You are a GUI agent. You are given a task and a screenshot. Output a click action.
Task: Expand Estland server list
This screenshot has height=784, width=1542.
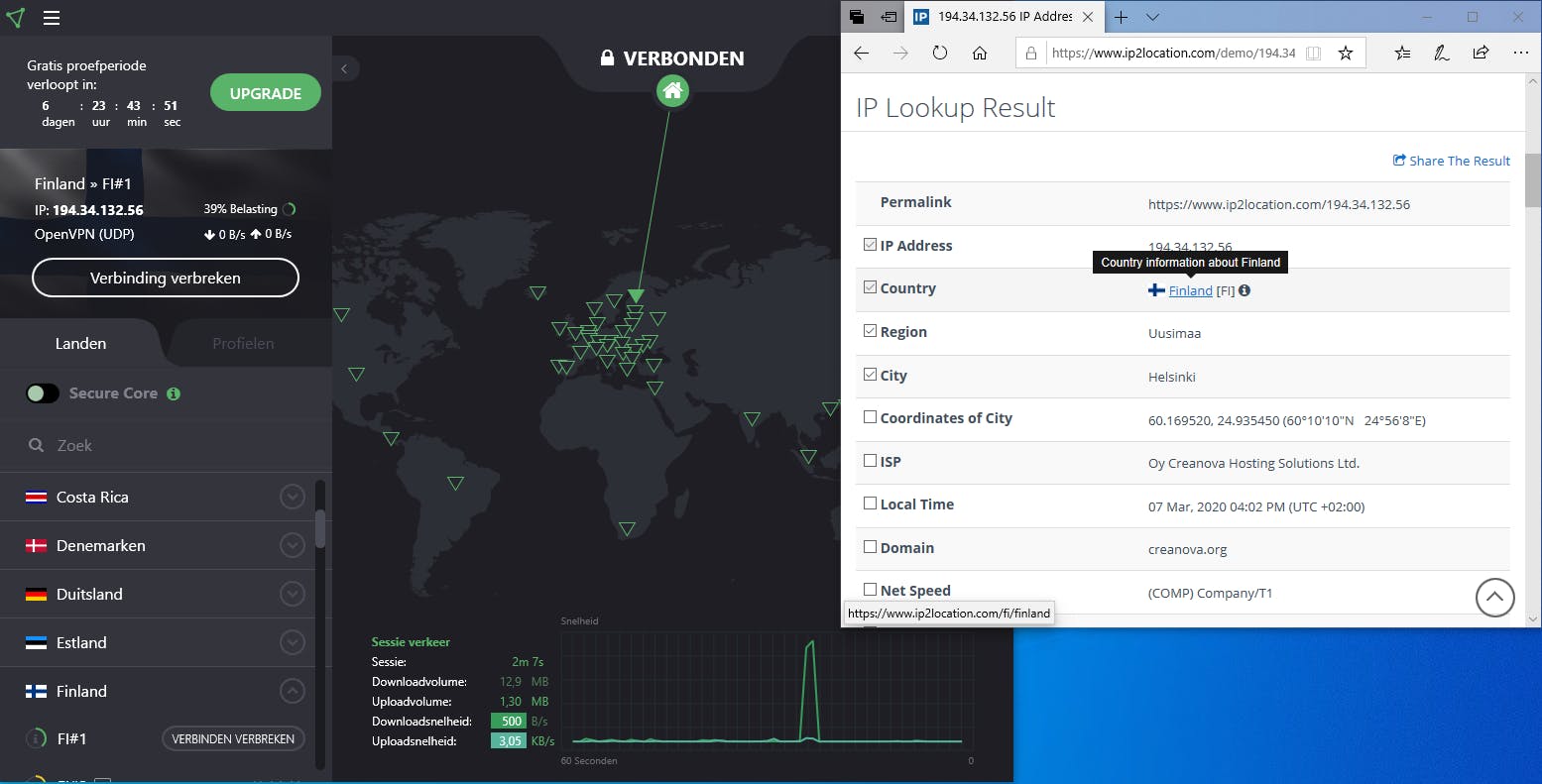(x=293, y=642)
